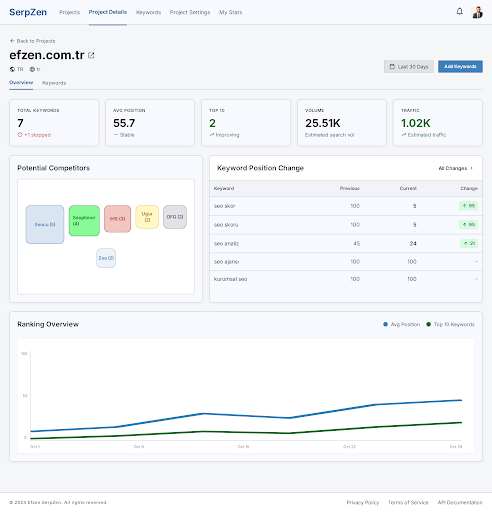
Task: Click the green Top 10 Keywords chart line
Action: point(247,432)
